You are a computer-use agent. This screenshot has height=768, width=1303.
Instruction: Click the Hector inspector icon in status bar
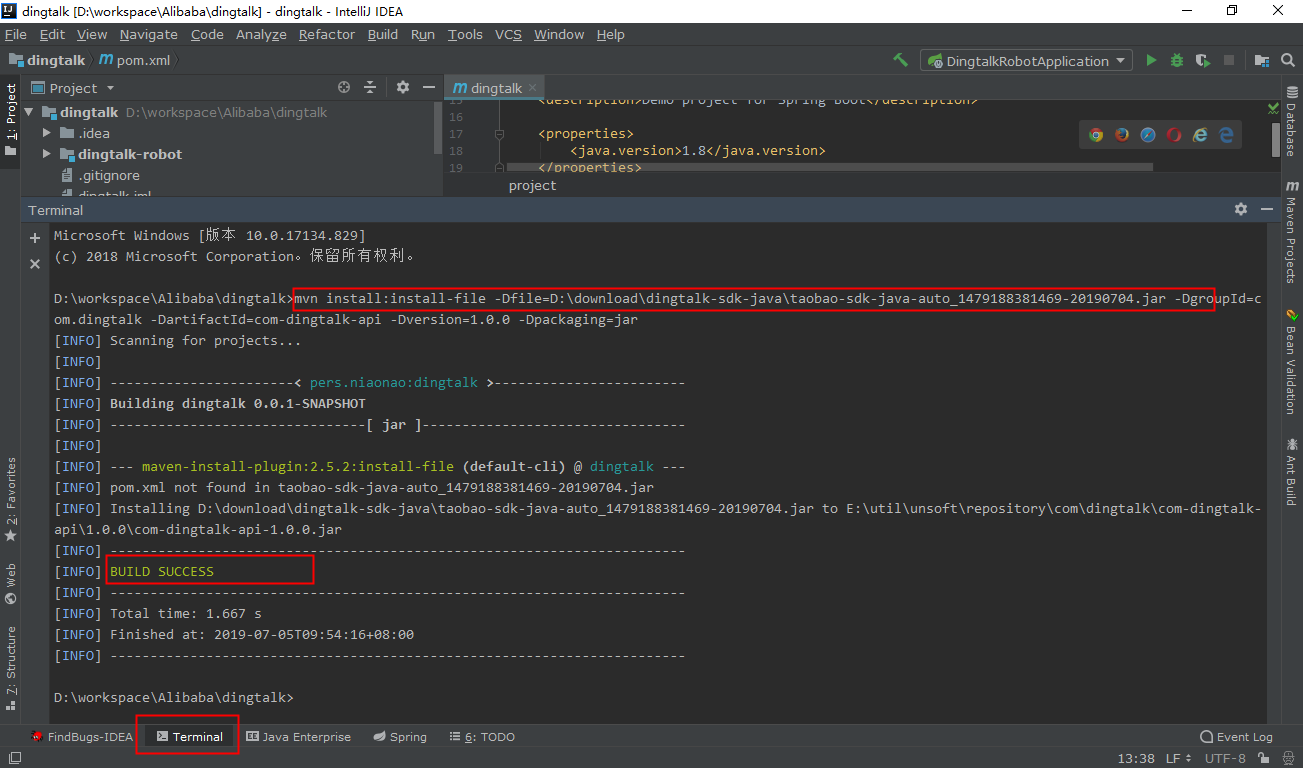pyautogui.click(x=1289, y=759)
